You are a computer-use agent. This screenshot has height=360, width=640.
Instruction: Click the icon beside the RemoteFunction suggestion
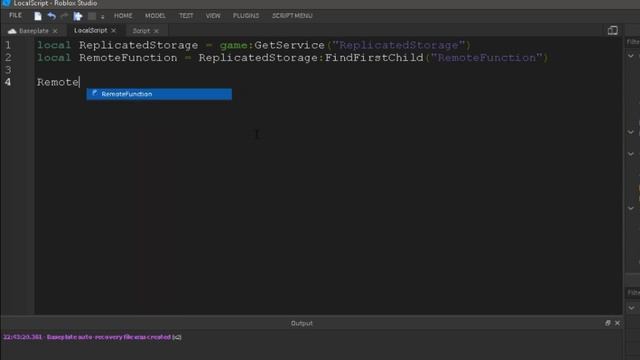click(x=94, y=93)
